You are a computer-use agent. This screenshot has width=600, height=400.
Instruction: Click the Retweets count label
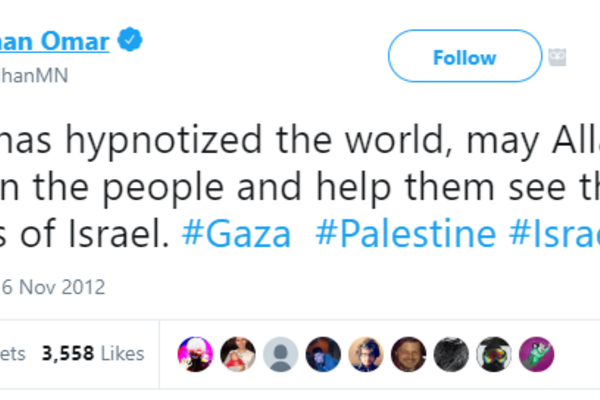(12, 353)
